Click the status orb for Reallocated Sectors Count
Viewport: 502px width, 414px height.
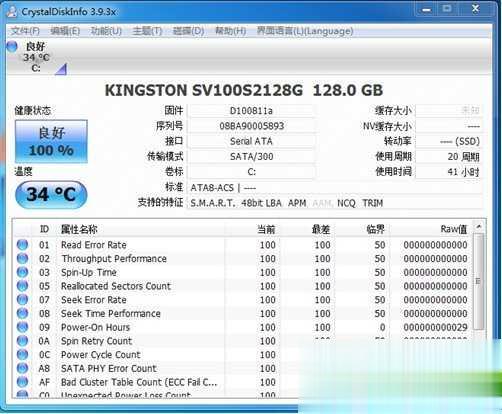pos(22,286)
